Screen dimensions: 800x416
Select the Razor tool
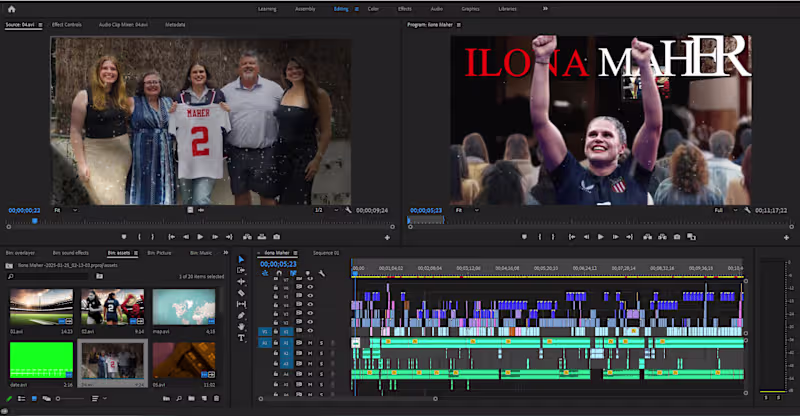pos(241,292)
